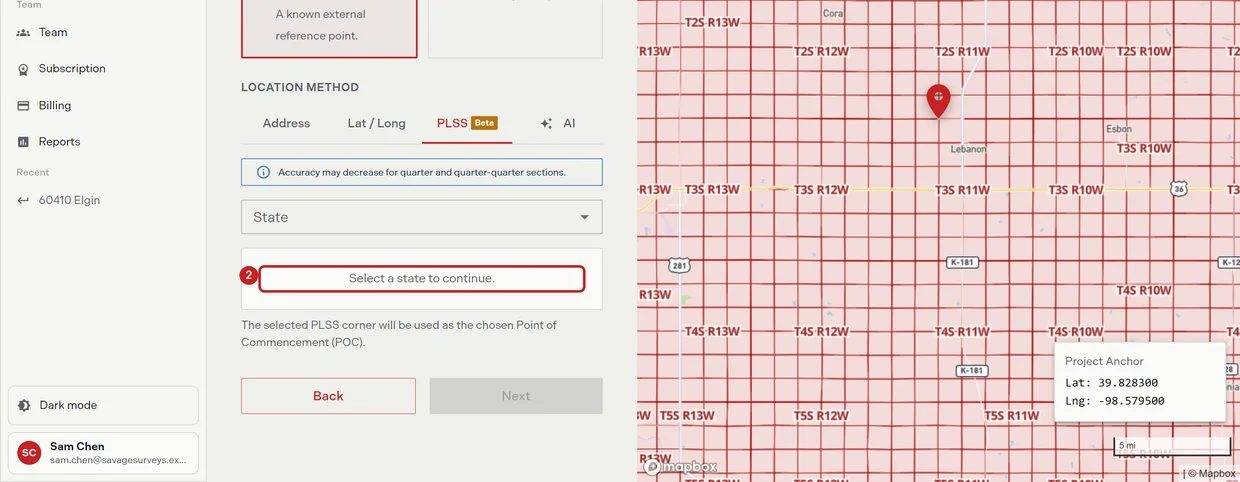Image resolution: width=1240 pixels, height=482 pixels.
Task: Click the Project Anchor heading
Action: pyautogui.click(x=1104, y=361)
